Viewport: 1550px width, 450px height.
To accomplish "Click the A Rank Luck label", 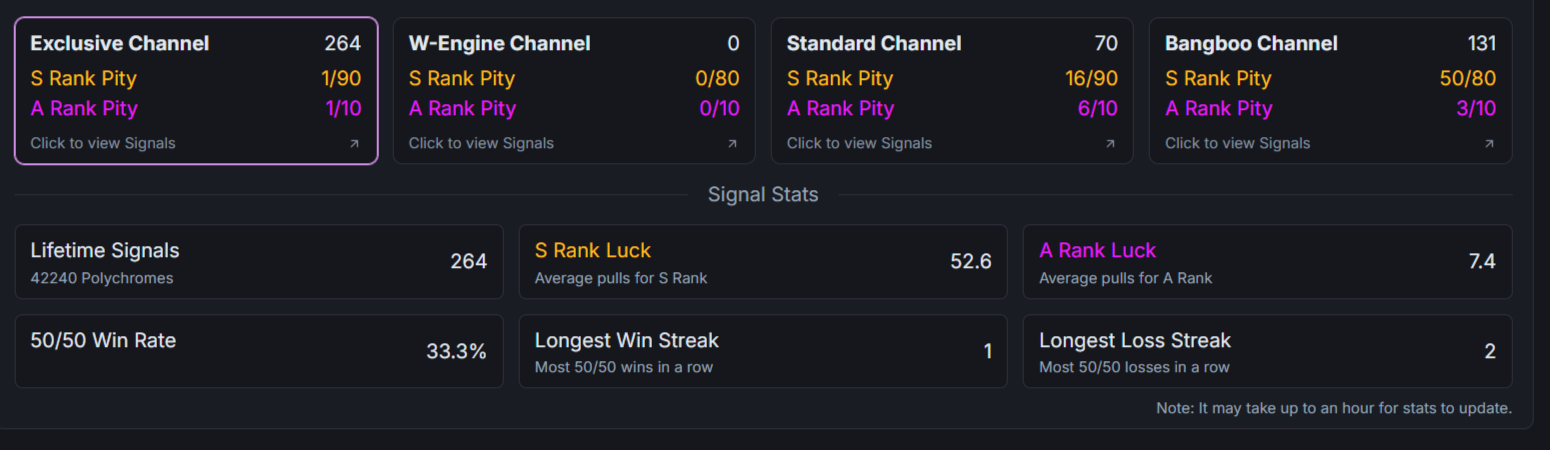I will pos(1097,250).
